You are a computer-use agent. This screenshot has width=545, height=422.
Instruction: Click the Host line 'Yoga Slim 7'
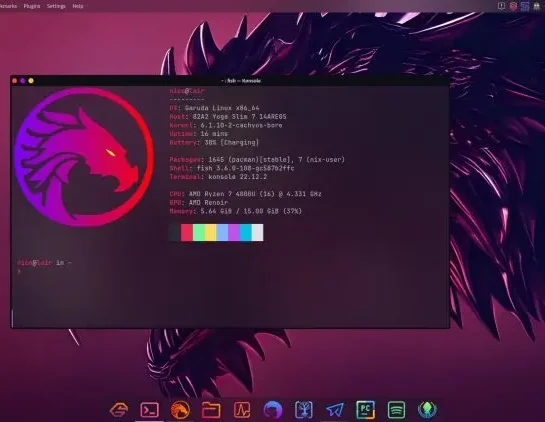[x=228, y=117]
